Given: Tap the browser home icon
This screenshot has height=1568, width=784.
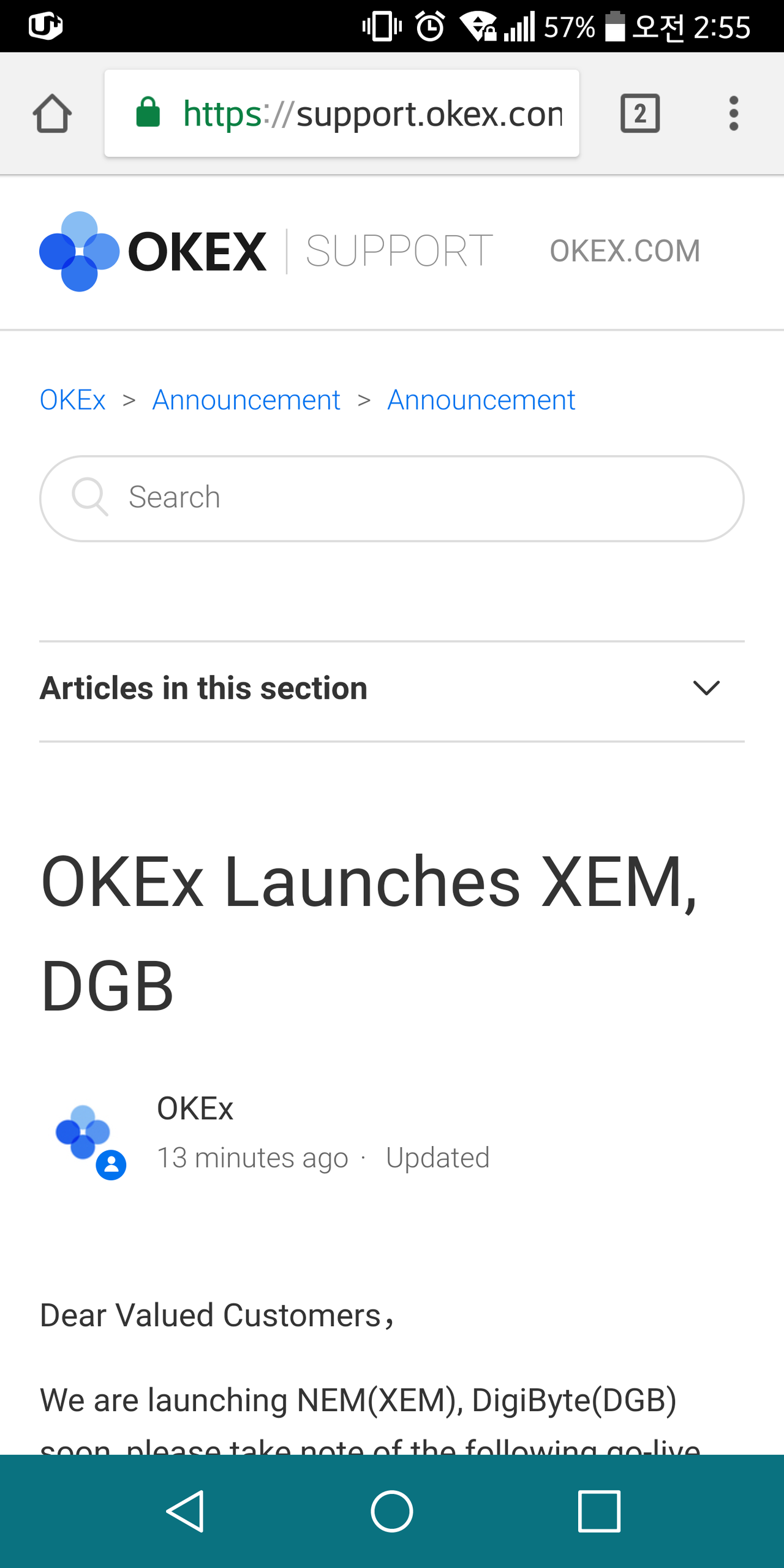Looking at the screenshot, I should (x=52, y=113).
